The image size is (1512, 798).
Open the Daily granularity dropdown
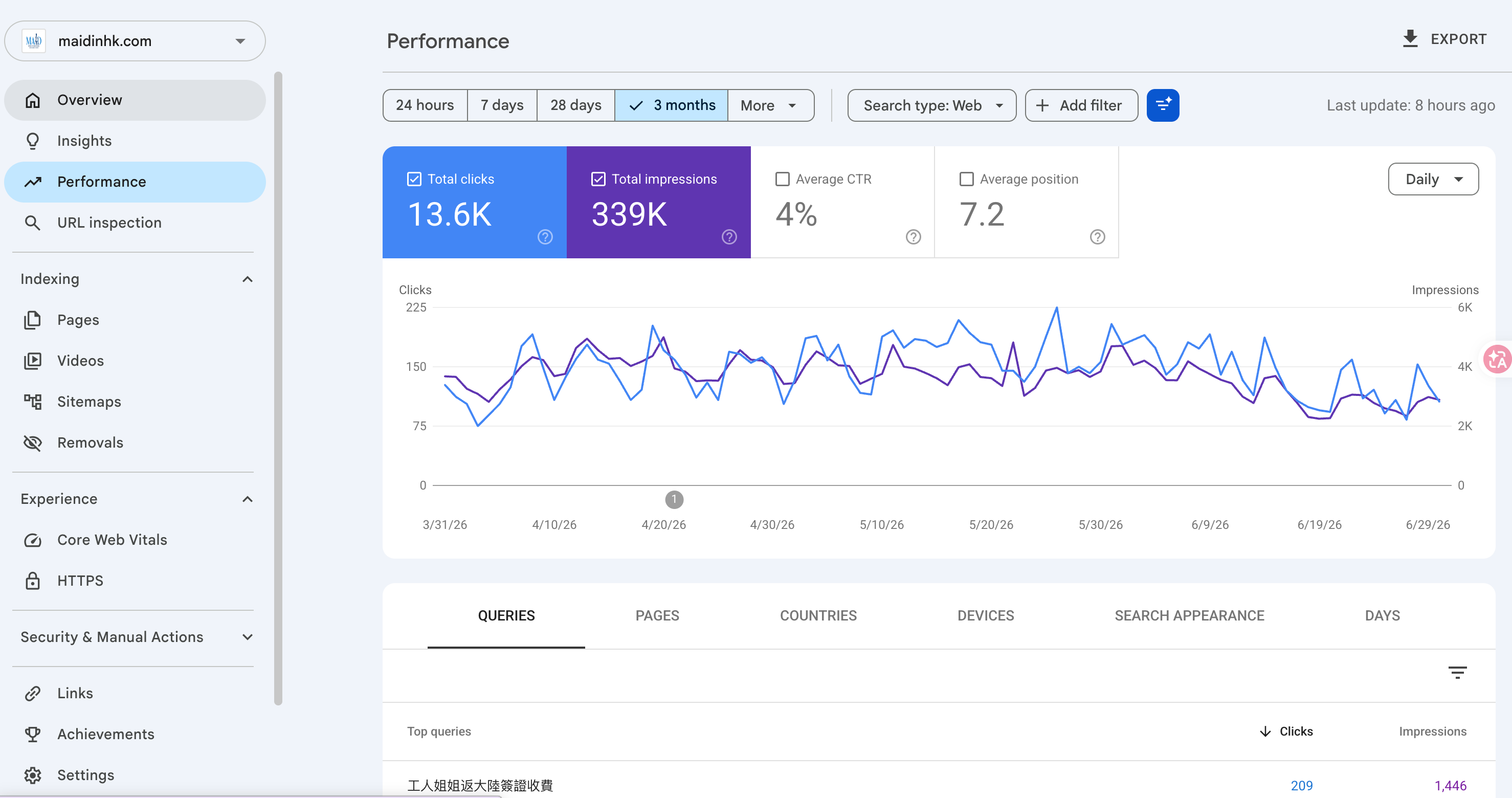[1433, 179]
